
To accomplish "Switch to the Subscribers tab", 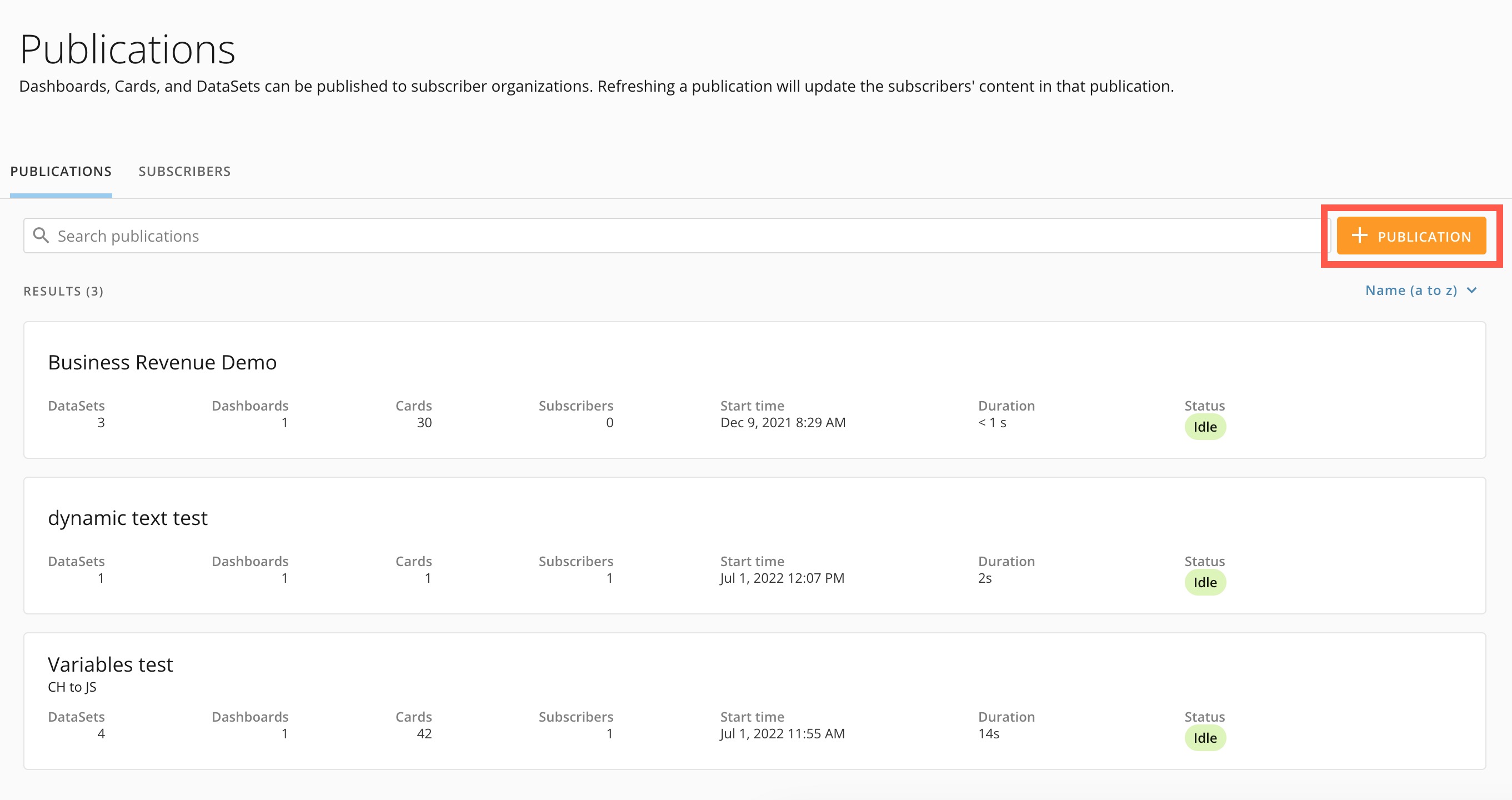I will (184, 171).
